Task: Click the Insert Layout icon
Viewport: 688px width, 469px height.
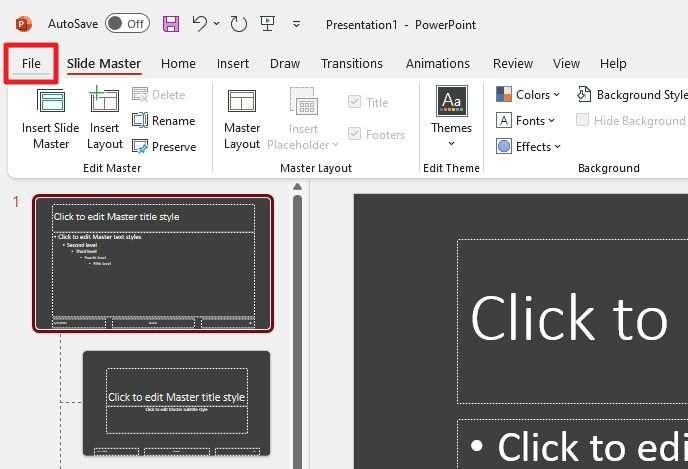Action: (x=104, y=100)
